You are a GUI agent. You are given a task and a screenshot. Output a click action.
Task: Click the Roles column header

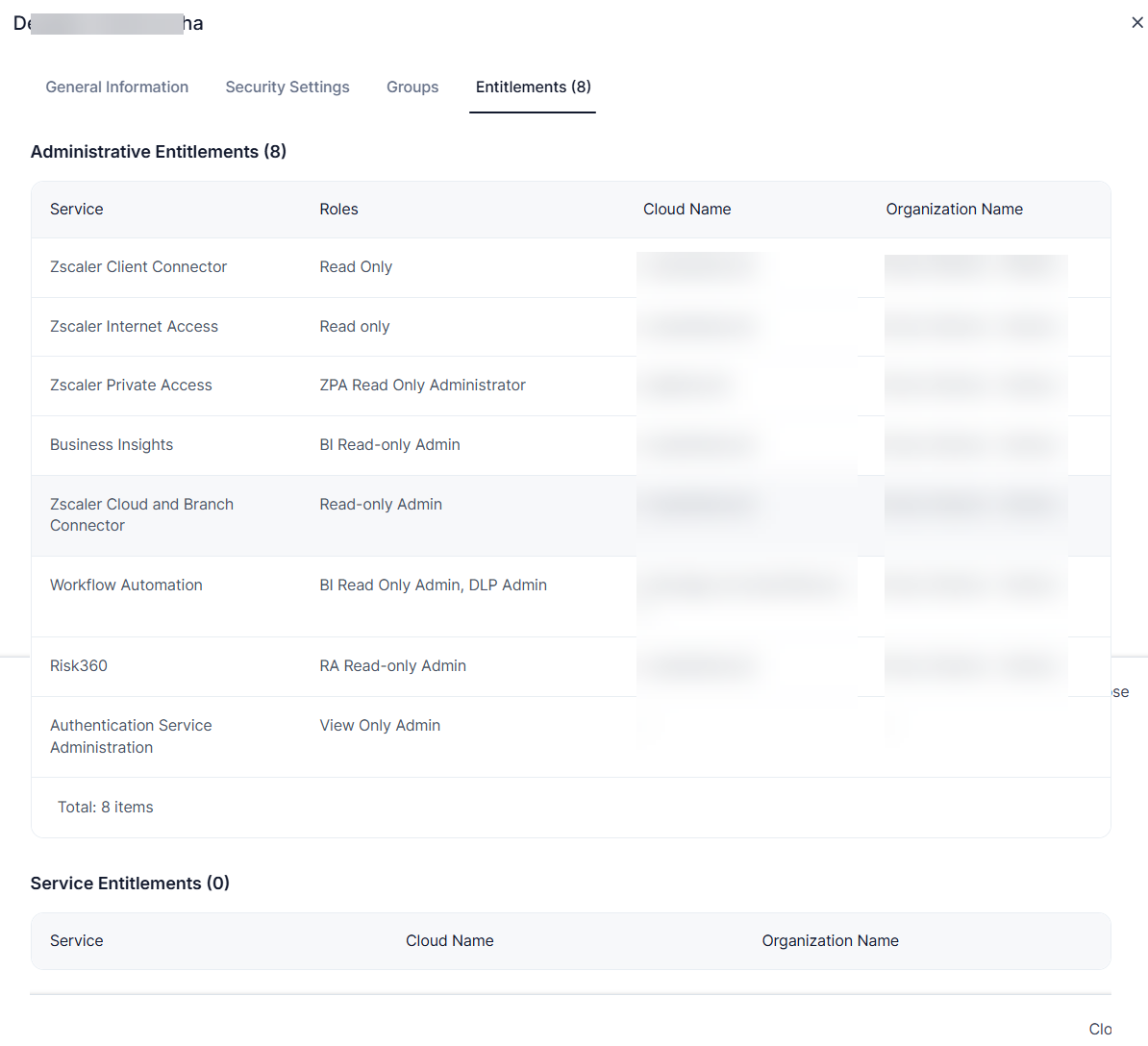[339, 210]
